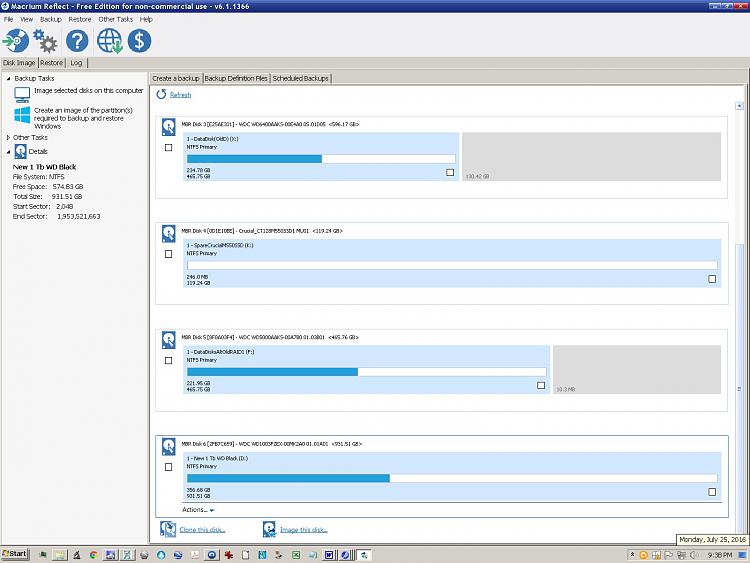Click the MBR Disk 4 Crucial drive icon
The height and width of the screenshot is (563, 750).
pyautogui.click(x=168, y=233)
